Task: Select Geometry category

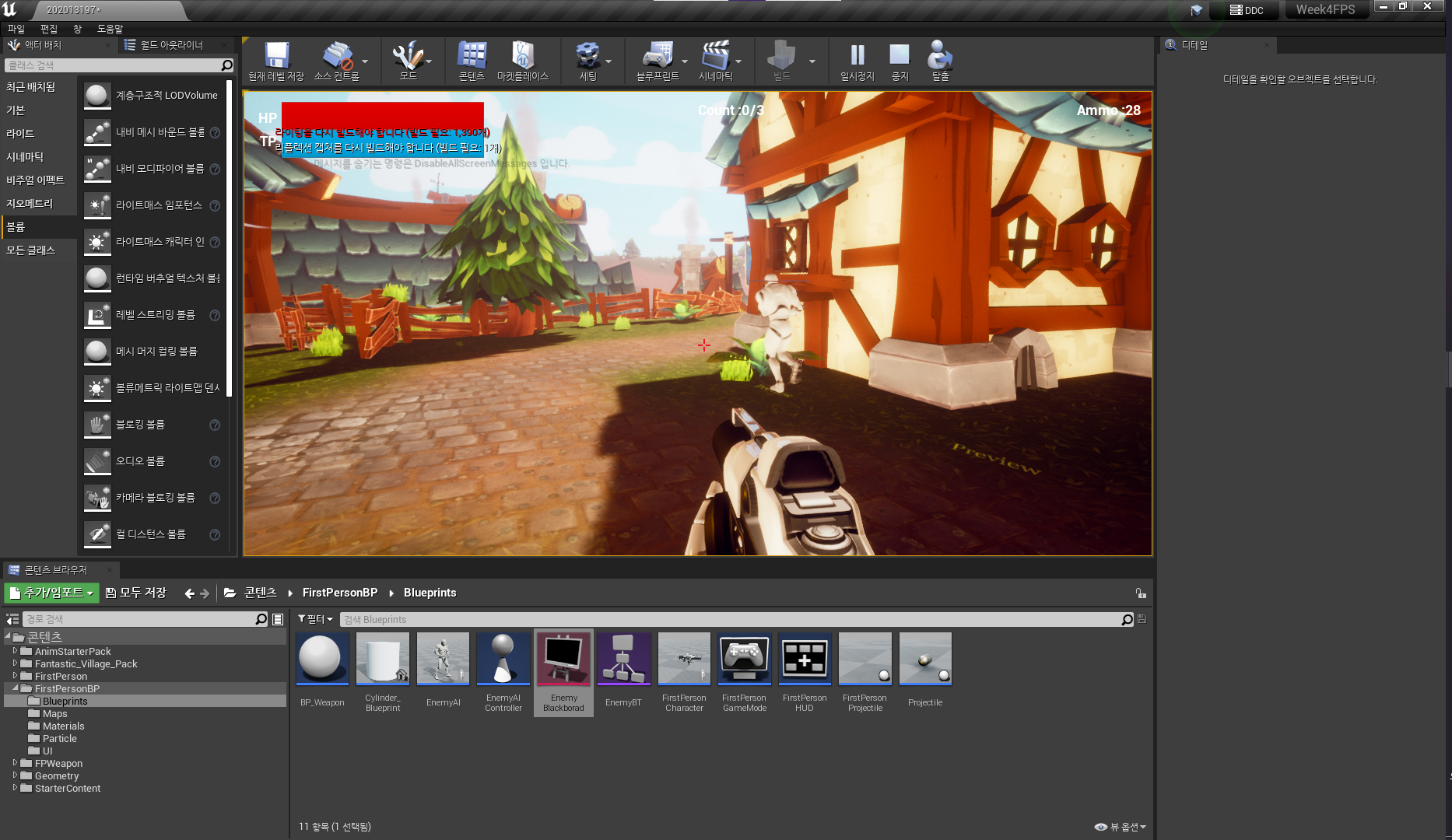Action: (30, 204)
